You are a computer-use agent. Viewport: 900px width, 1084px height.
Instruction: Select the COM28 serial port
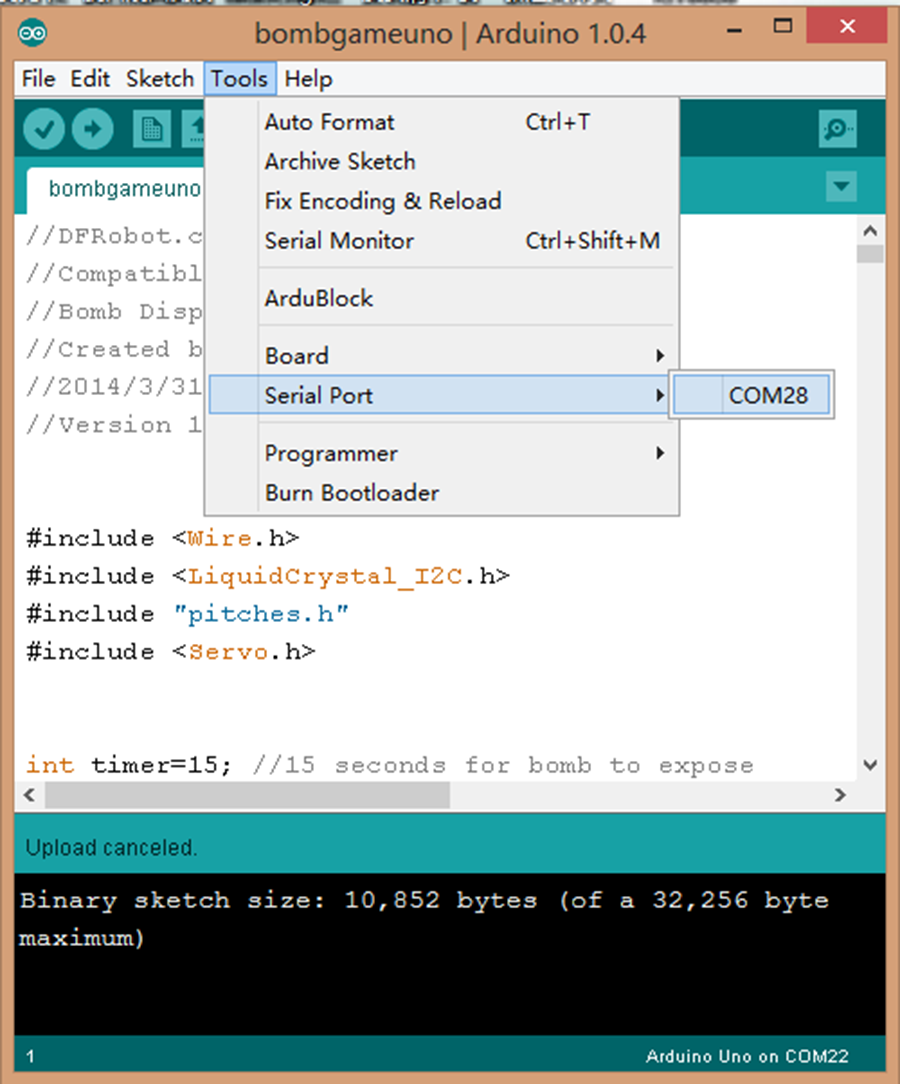pyautogui.click(x=751, y=395)
